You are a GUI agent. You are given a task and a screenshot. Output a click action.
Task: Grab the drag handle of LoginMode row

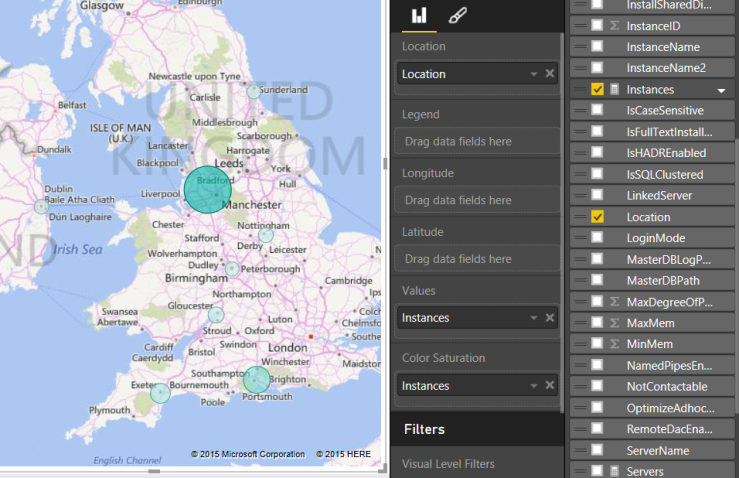point(580,238)
